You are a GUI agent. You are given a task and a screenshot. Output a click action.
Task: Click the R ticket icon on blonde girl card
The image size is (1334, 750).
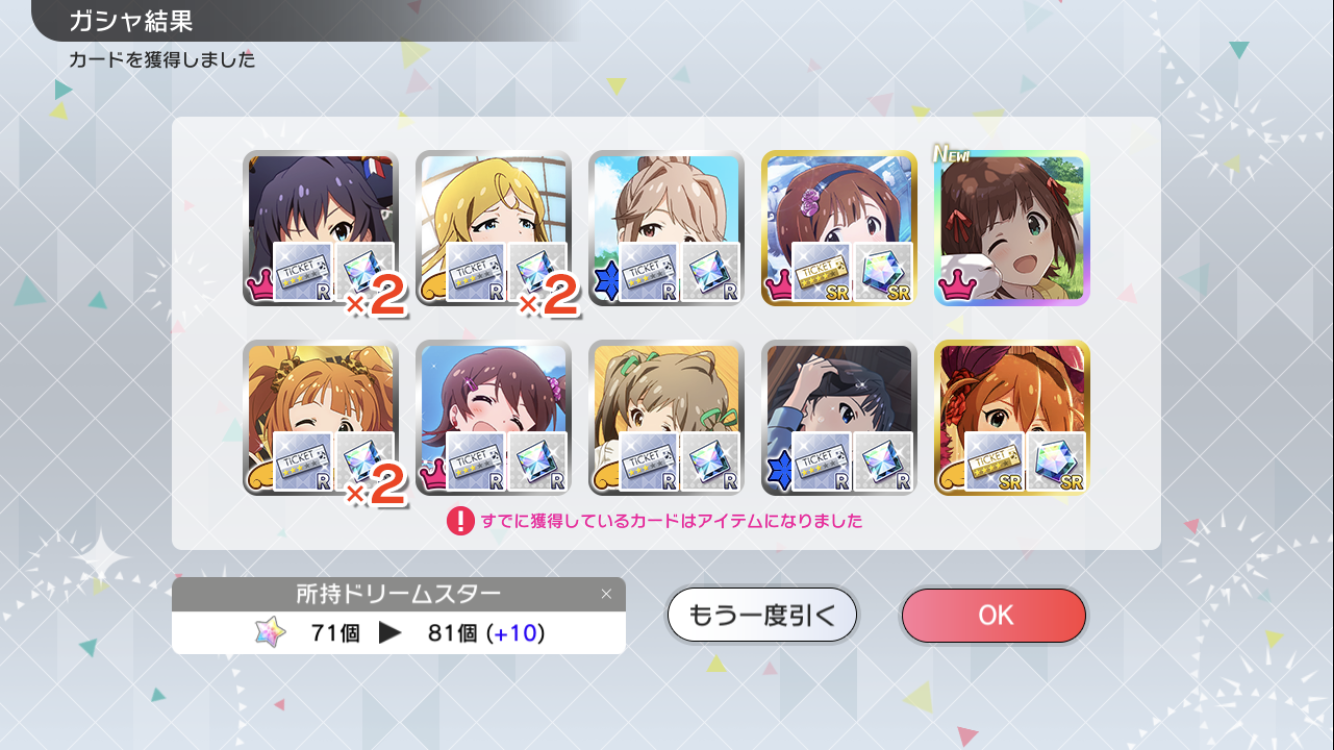click(x=476, y=272)
